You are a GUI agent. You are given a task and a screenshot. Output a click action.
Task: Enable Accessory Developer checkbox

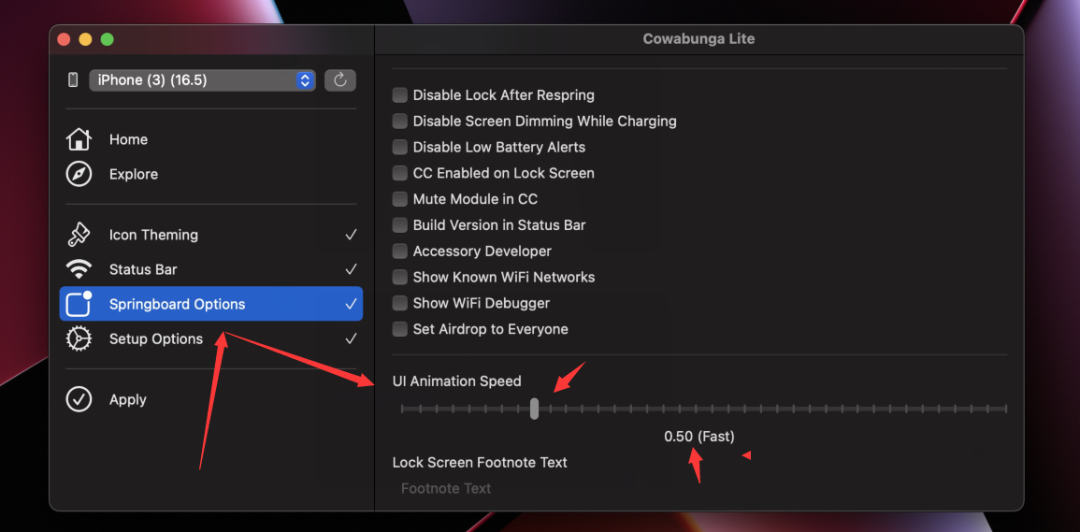tap(400, 252)
